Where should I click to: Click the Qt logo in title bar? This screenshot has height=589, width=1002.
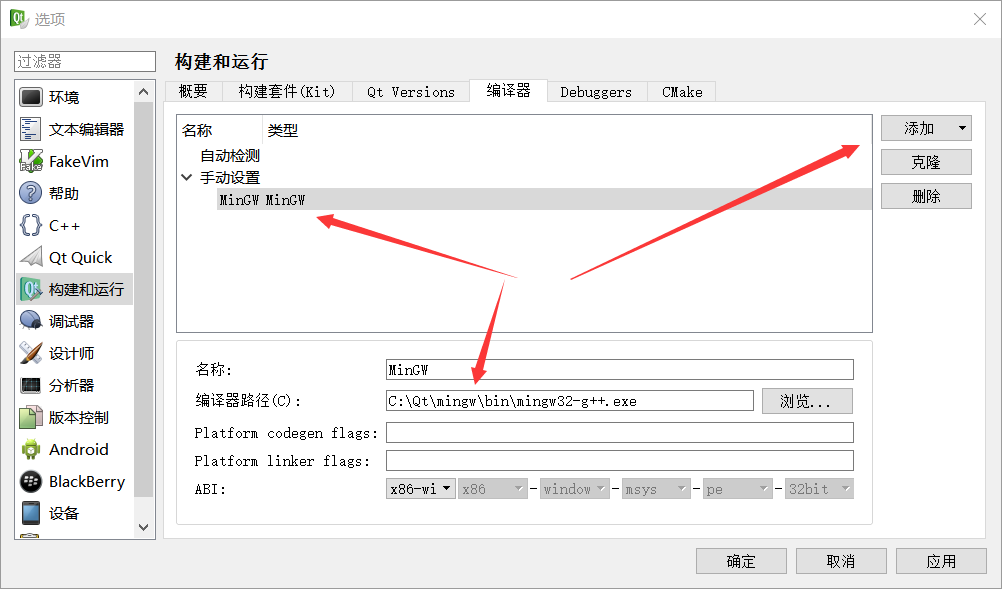coord(19,19)
